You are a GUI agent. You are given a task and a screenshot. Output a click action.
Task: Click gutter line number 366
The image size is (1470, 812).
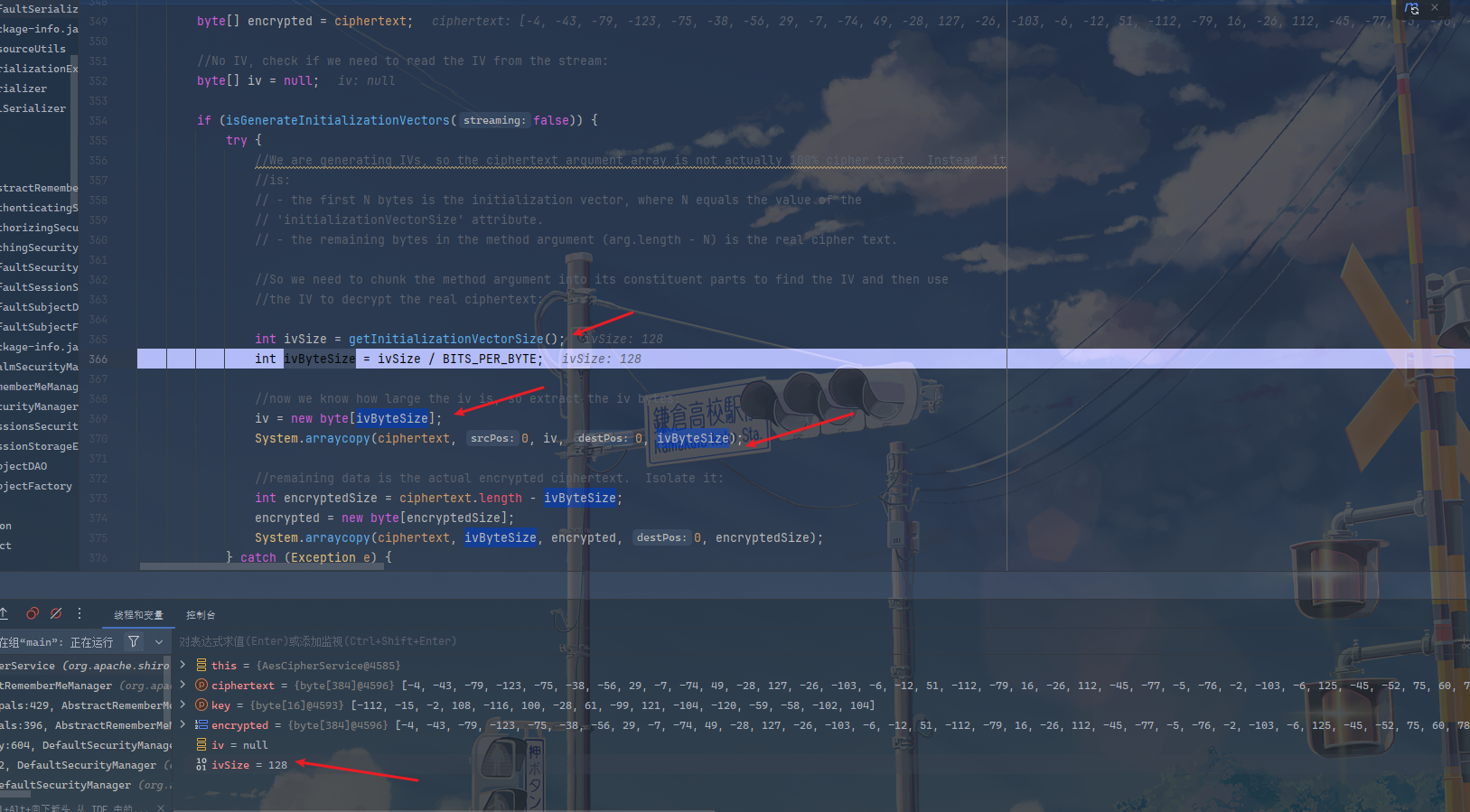98,359
